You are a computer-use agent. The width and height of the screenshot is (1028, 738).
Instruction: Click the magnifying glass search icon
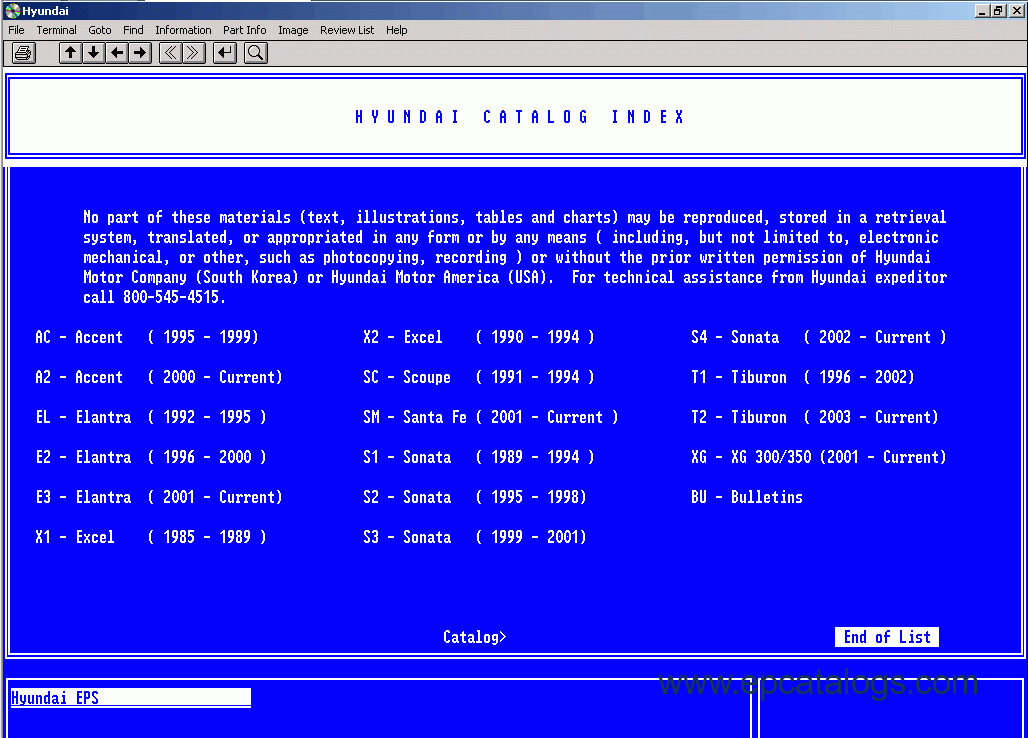(x=256, y=53)
